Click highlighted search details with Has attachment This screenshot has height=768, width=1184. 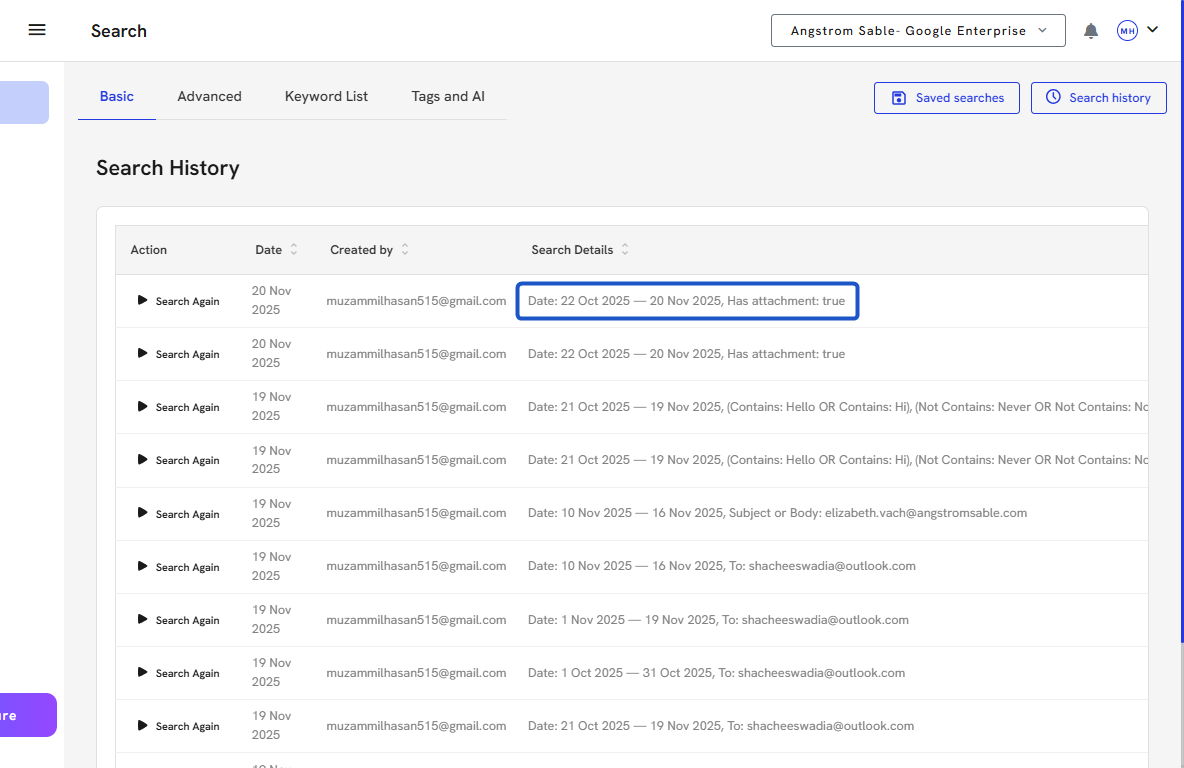[686, 301]
